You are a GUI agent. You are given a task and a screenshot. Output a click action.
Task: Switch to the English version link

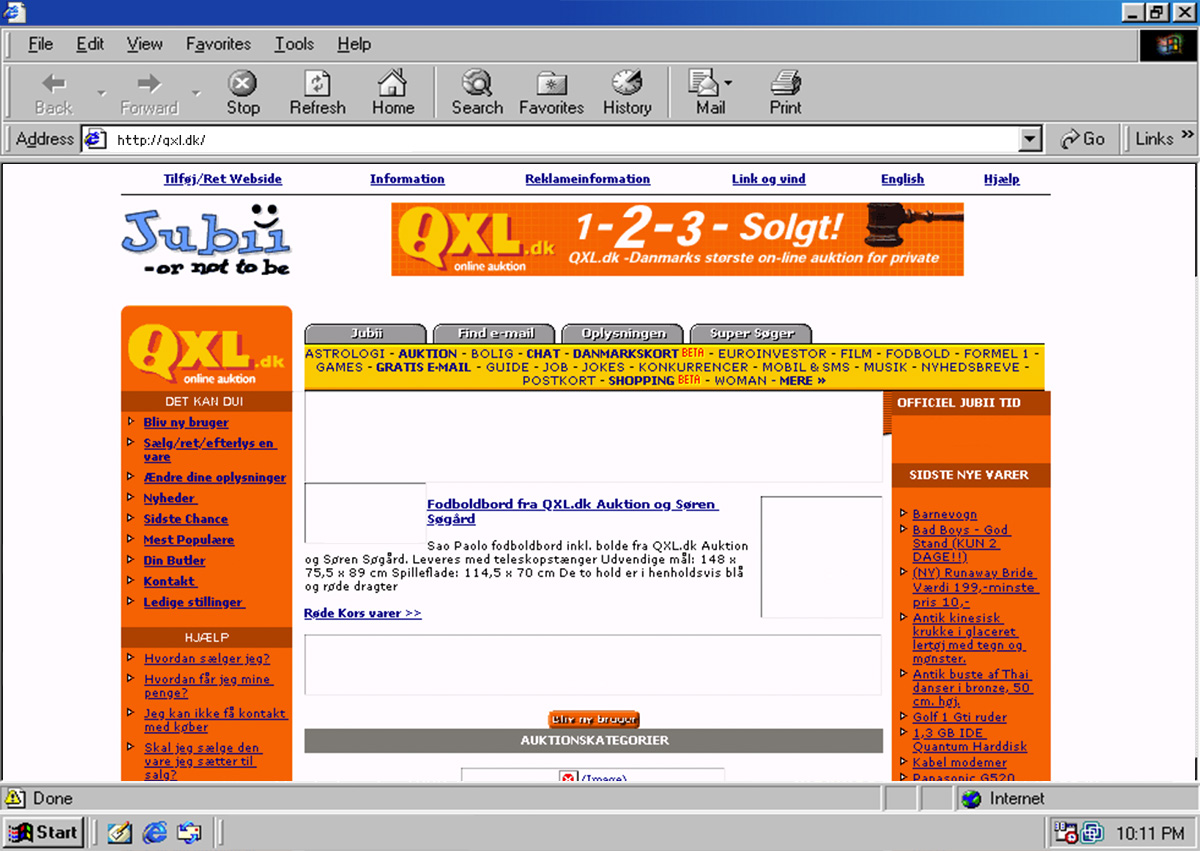pyautogui.click(x=902, y=179)
